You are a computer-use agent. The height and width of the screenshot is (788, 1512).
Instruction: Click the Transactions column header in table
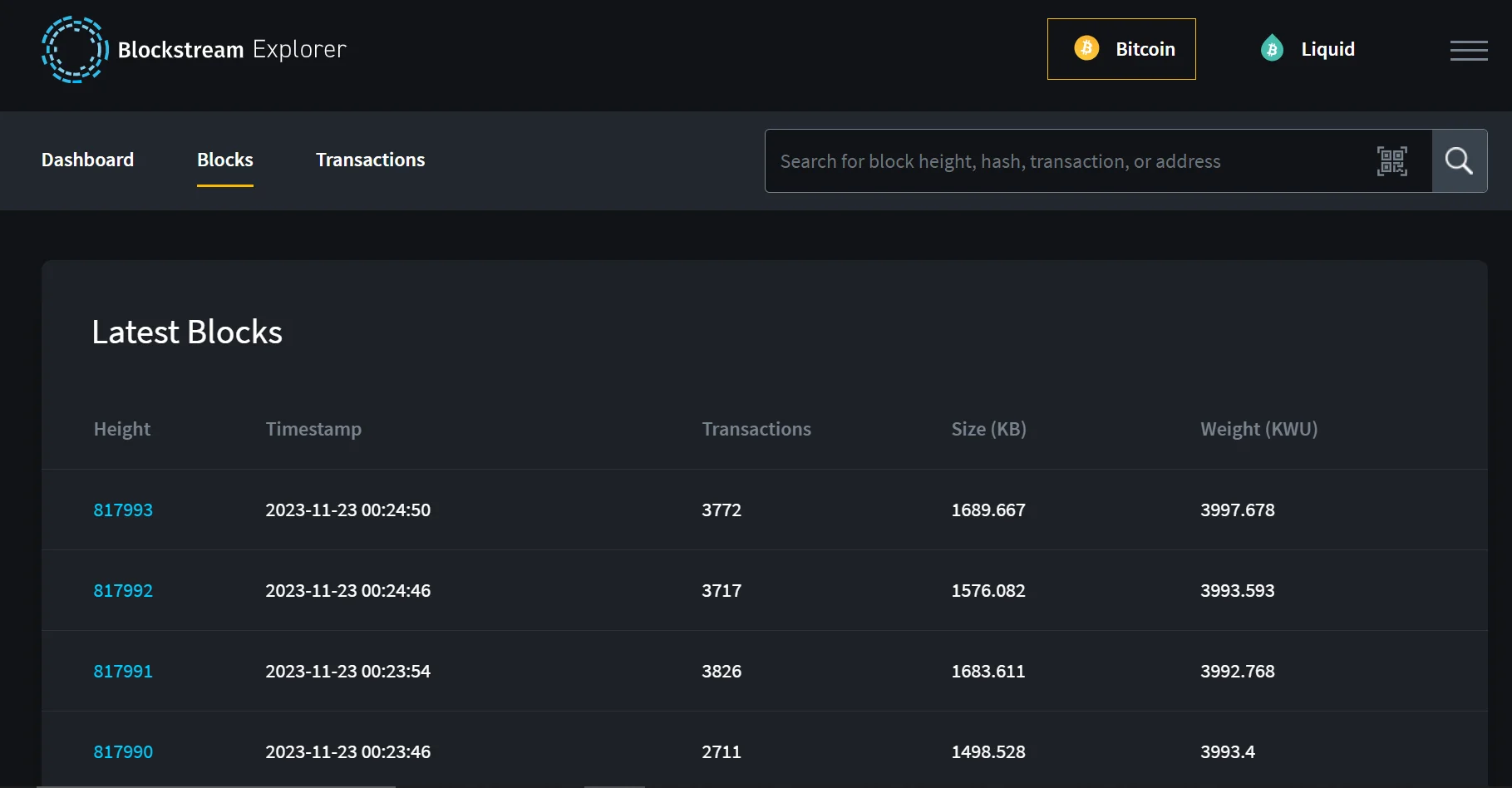[x=756, y=429]
